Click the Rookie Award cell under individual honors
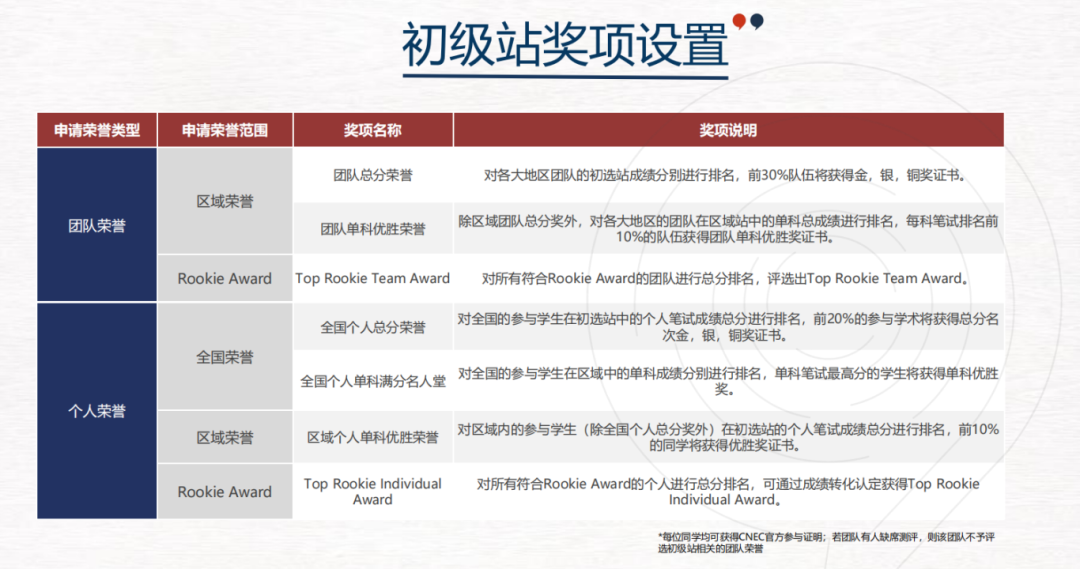The height and width of the screenshot is (569, 1080). (x=225, y=491)
